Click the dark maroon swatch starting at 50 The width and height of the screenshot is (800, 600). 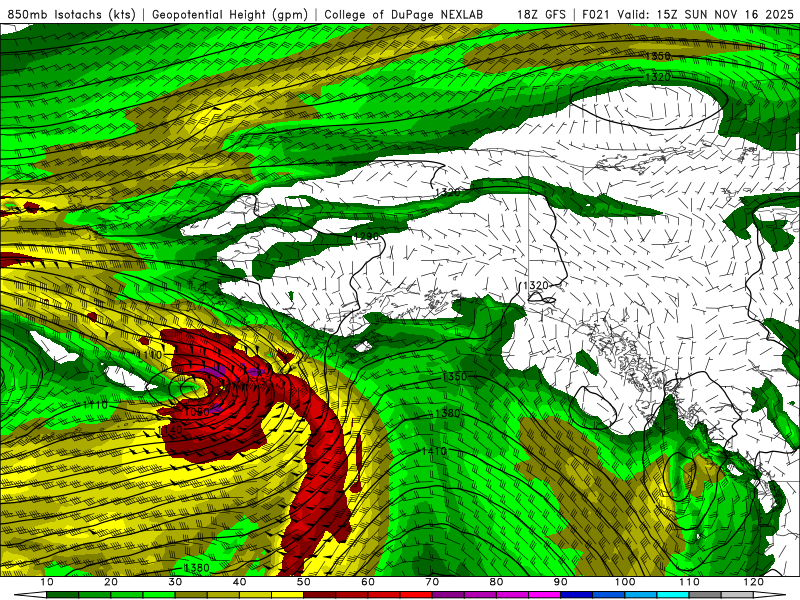[x=319, y=595]
